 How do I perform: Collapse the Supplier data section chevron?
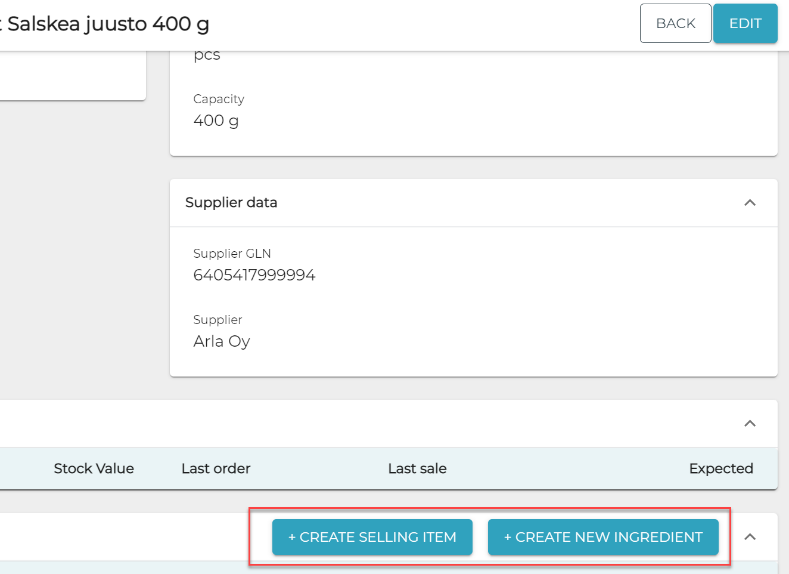749,202
